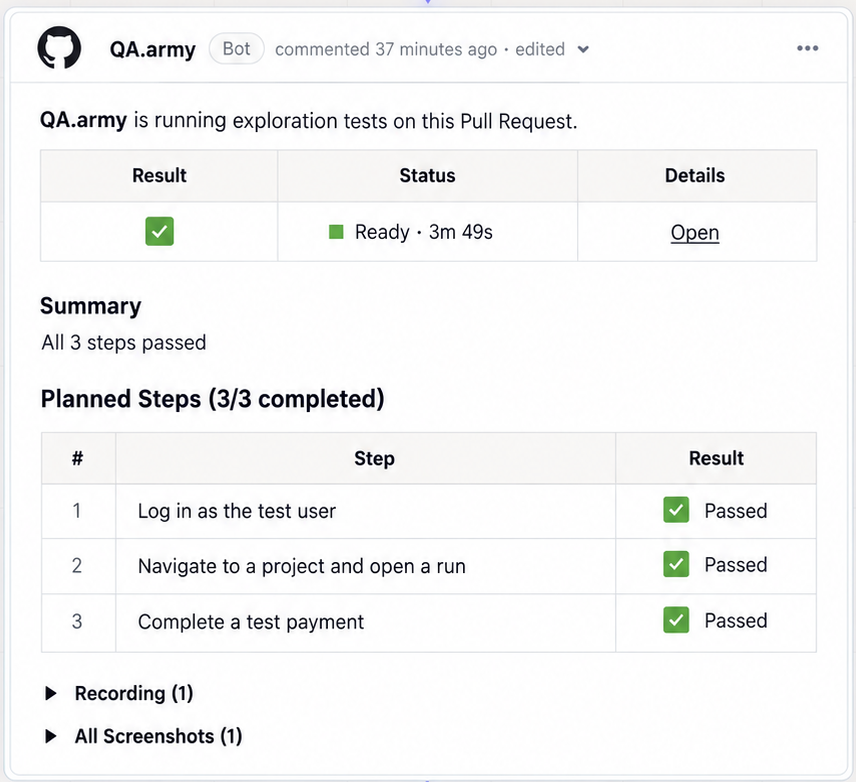Open the three-dot comment options menu
This screenshot has height=782, width=856.
(x=807, y=48)
